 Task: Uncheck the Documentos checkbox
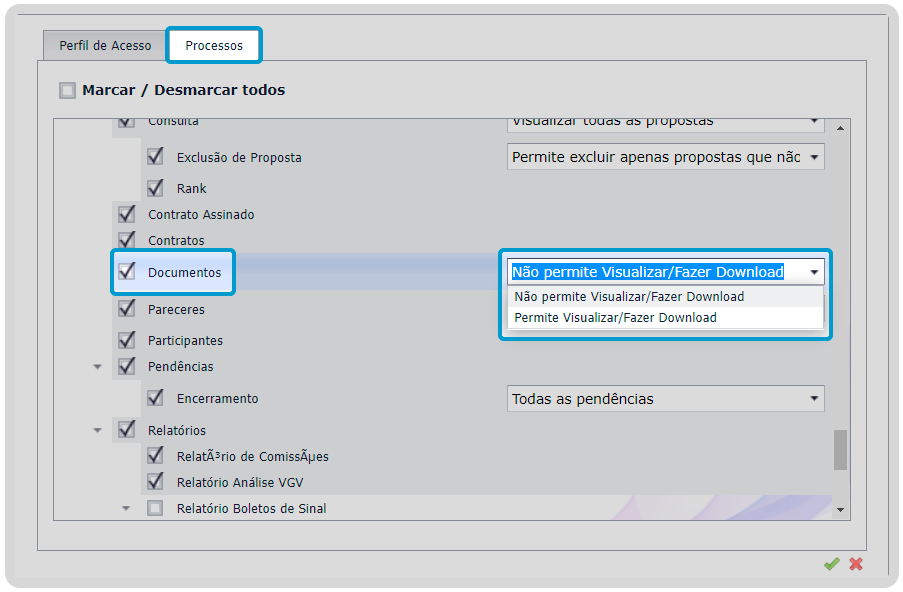click(x=127, y=271)
